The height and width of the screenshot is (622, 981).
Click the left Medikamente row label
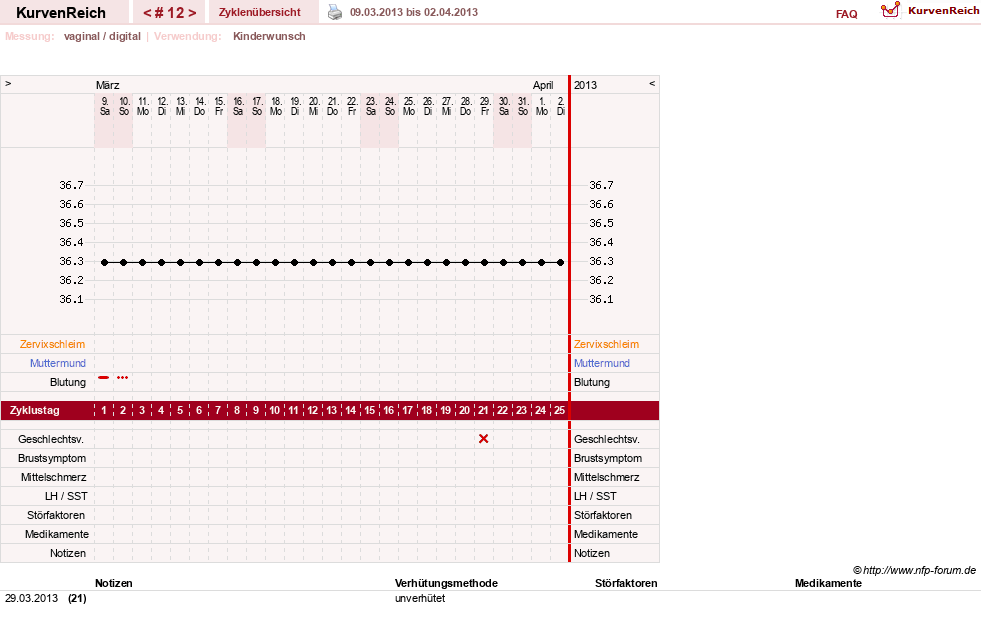coord(57,534)
